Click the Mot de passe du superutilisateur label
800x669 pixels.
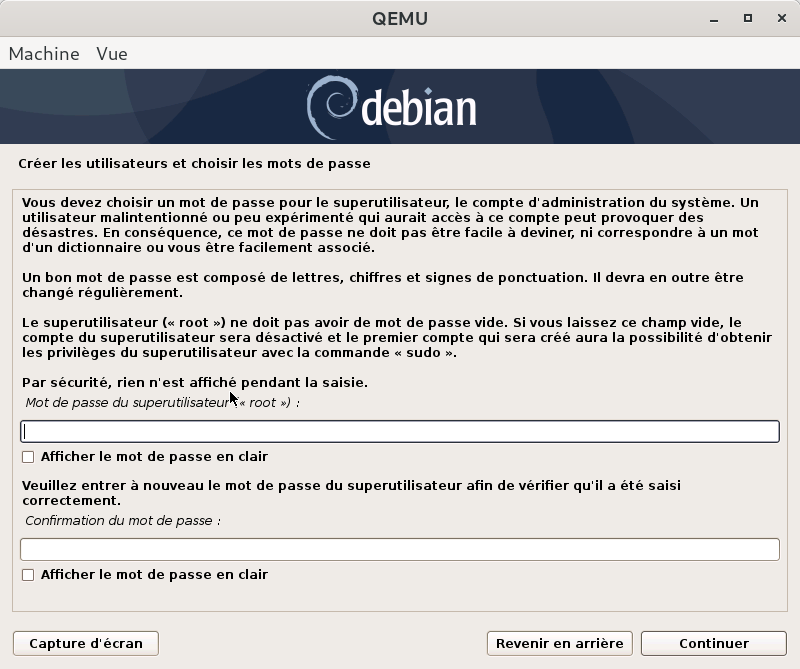(162, 402)
